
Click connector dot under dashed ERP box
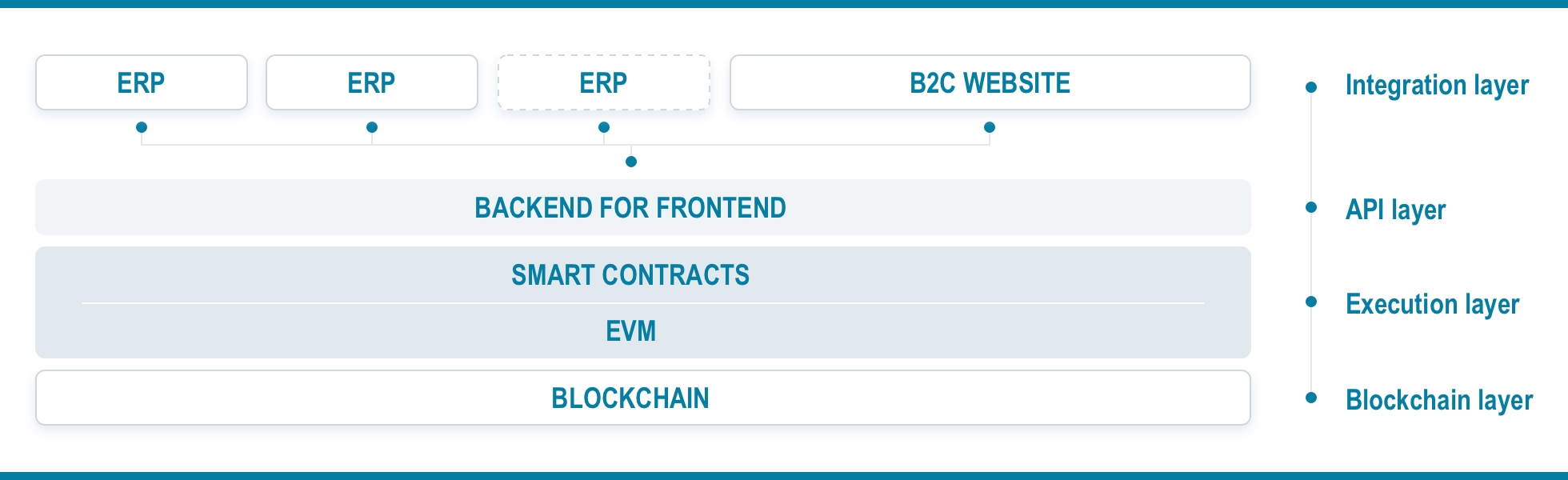tap(604, 127)
